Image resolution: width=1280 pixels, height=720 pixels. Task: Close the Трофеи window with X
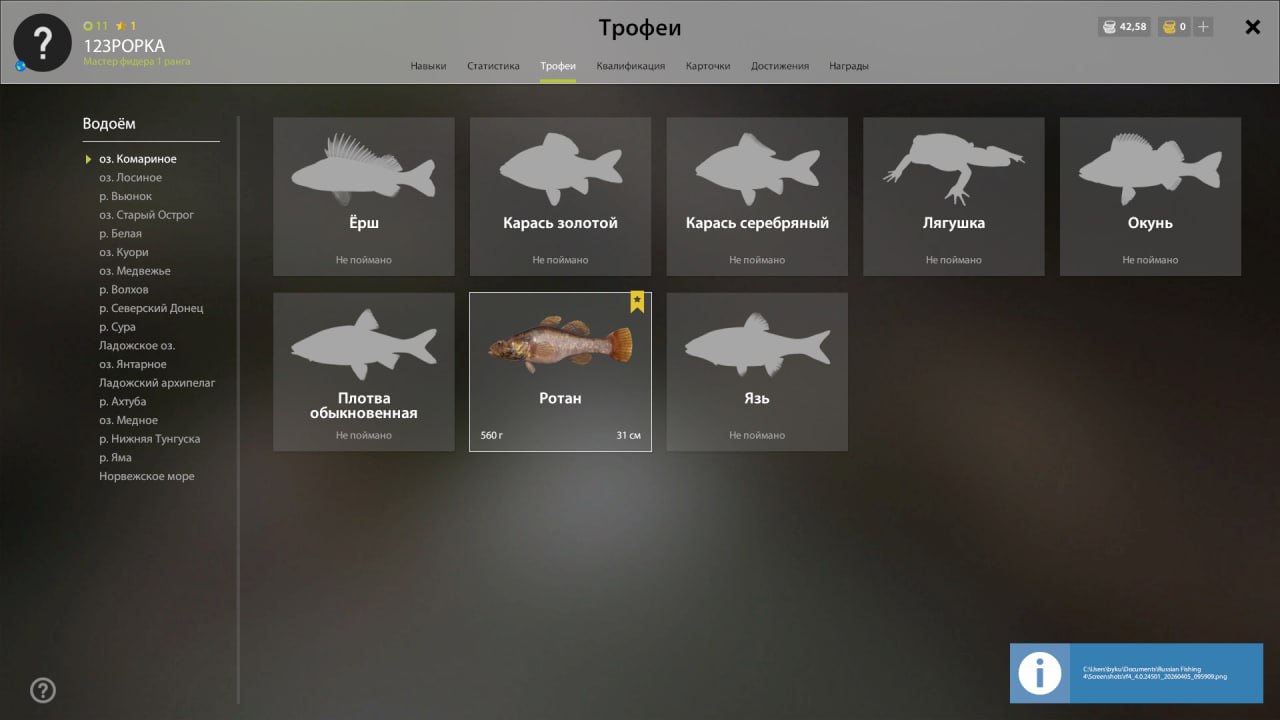pos(1252,27)
